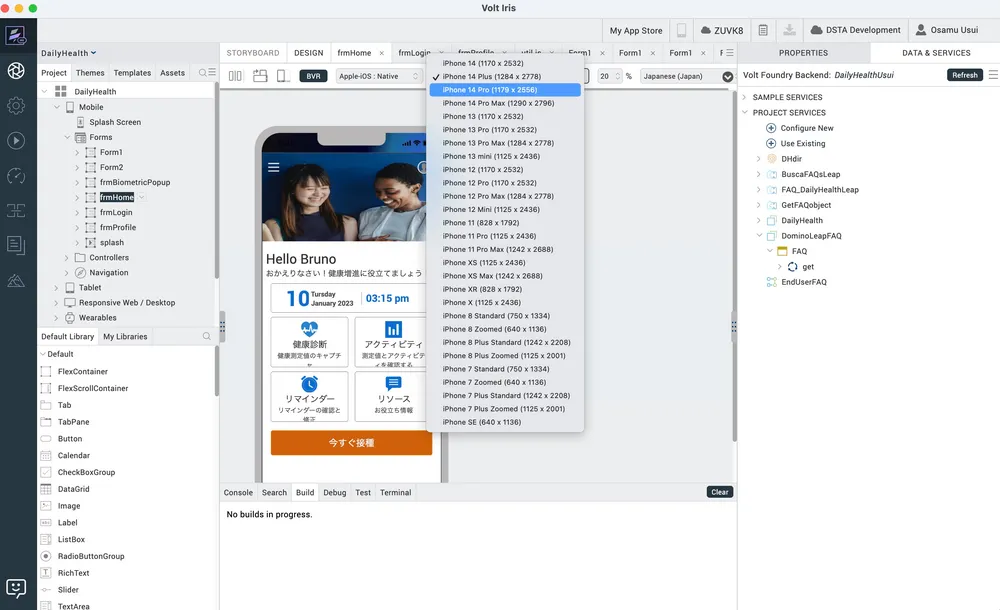Open the Terminal tab
Viewport: 1000px width, 610px height.
(395, 493)
